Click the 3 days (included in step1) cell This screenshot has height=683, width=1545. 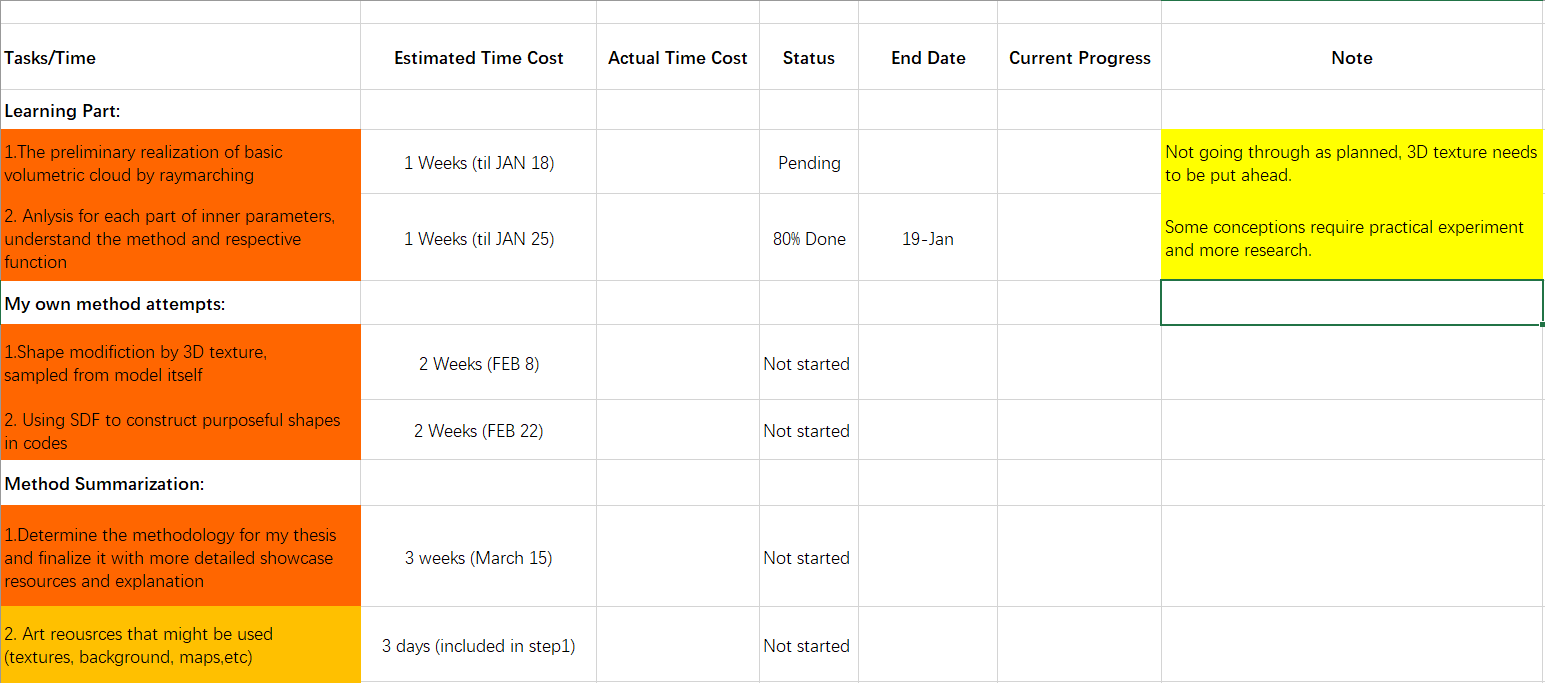pyautogui.click(x=478, y=645)
